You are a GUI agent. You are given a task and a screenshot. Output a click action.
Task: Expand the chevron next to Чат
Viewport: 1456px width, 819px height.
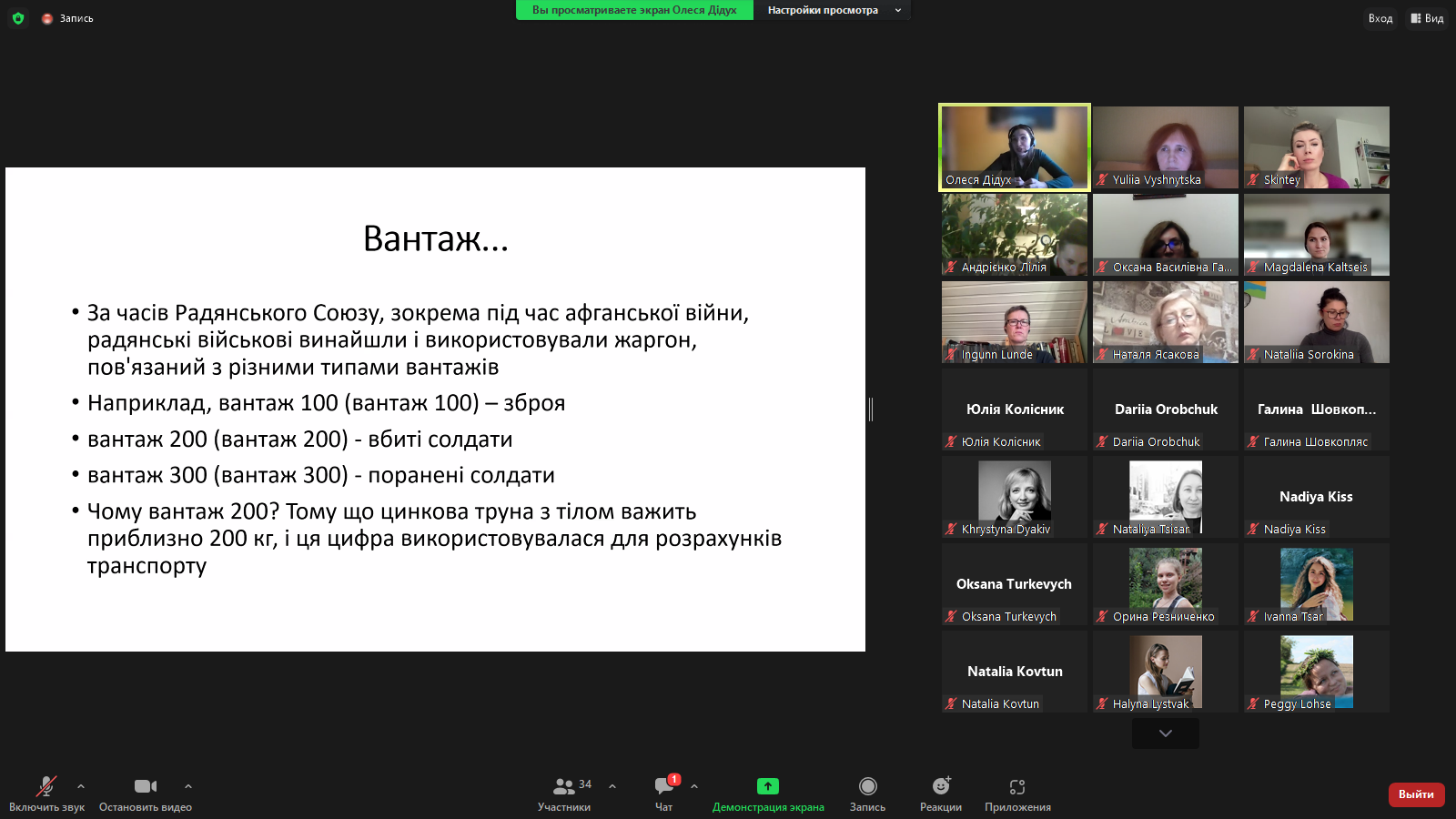pos(694,786)
